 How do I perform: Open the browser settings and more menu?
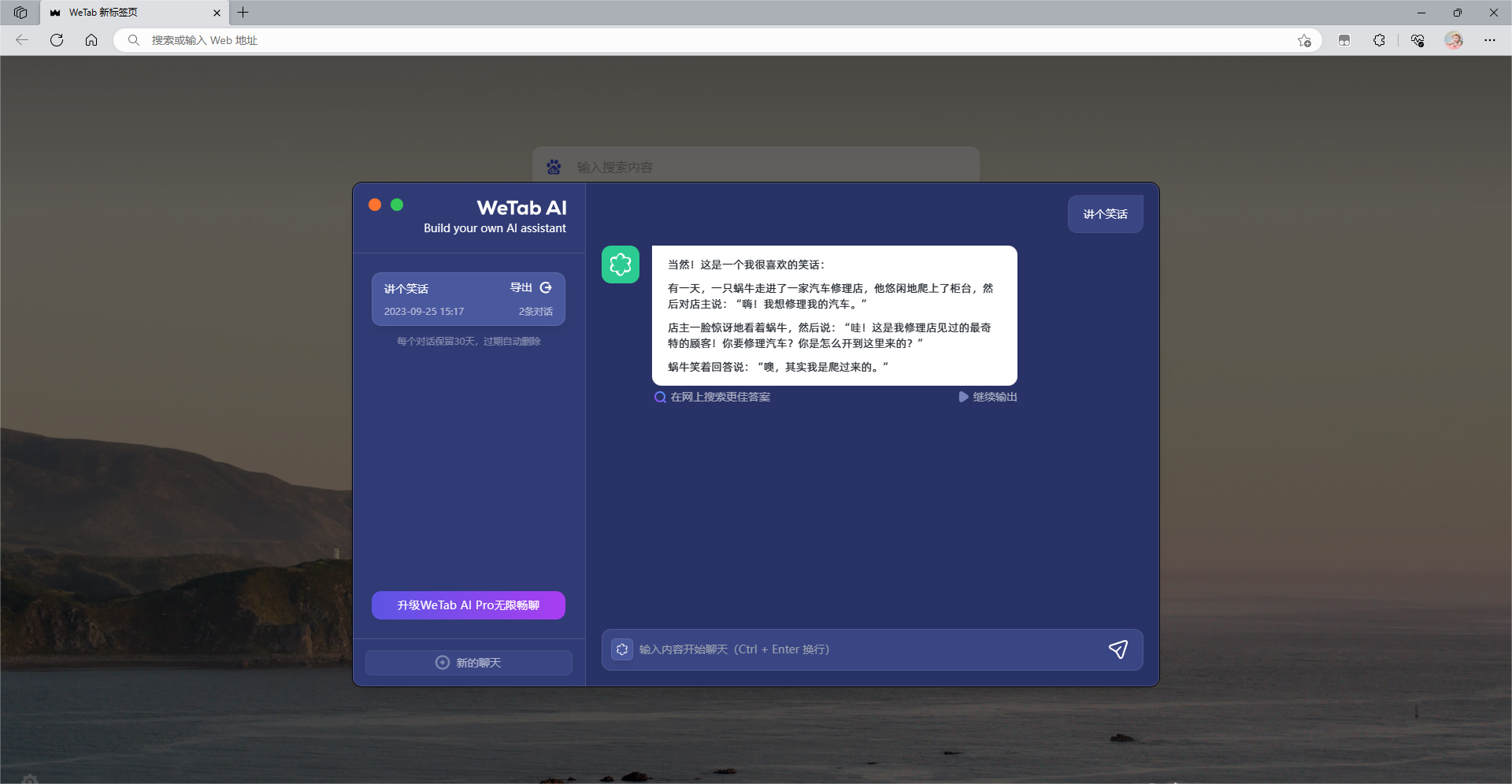coord(1490,40)
